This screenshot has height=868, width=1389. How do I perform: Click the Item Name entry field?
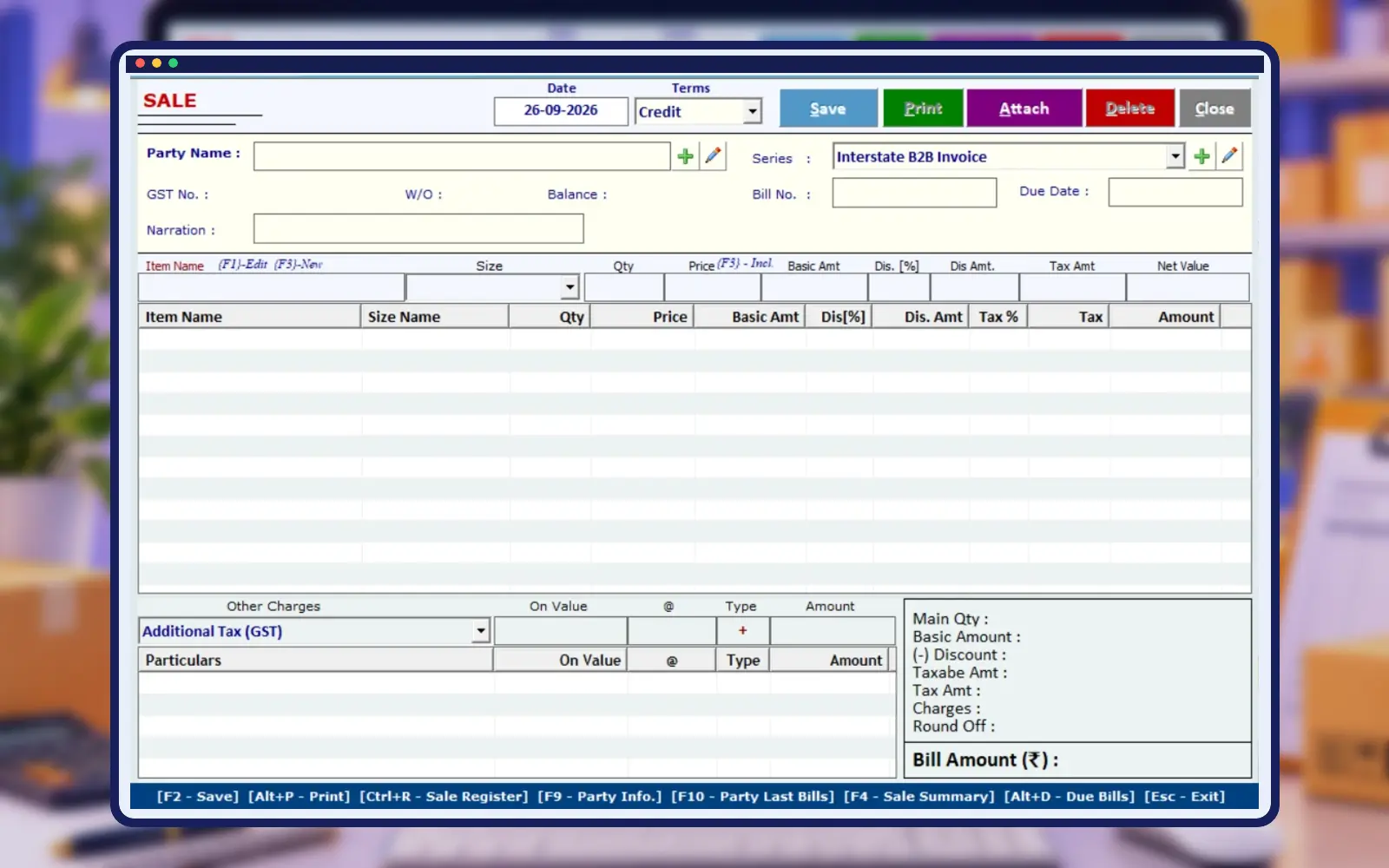271,287
